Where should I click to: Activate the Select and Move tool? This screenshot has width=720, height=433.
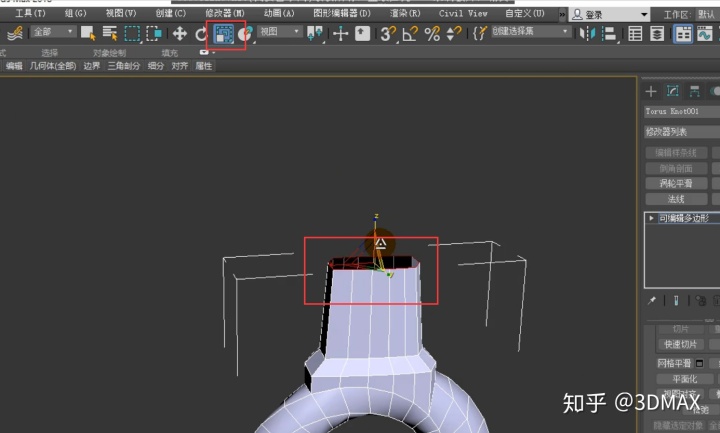(x=179, y=34)
